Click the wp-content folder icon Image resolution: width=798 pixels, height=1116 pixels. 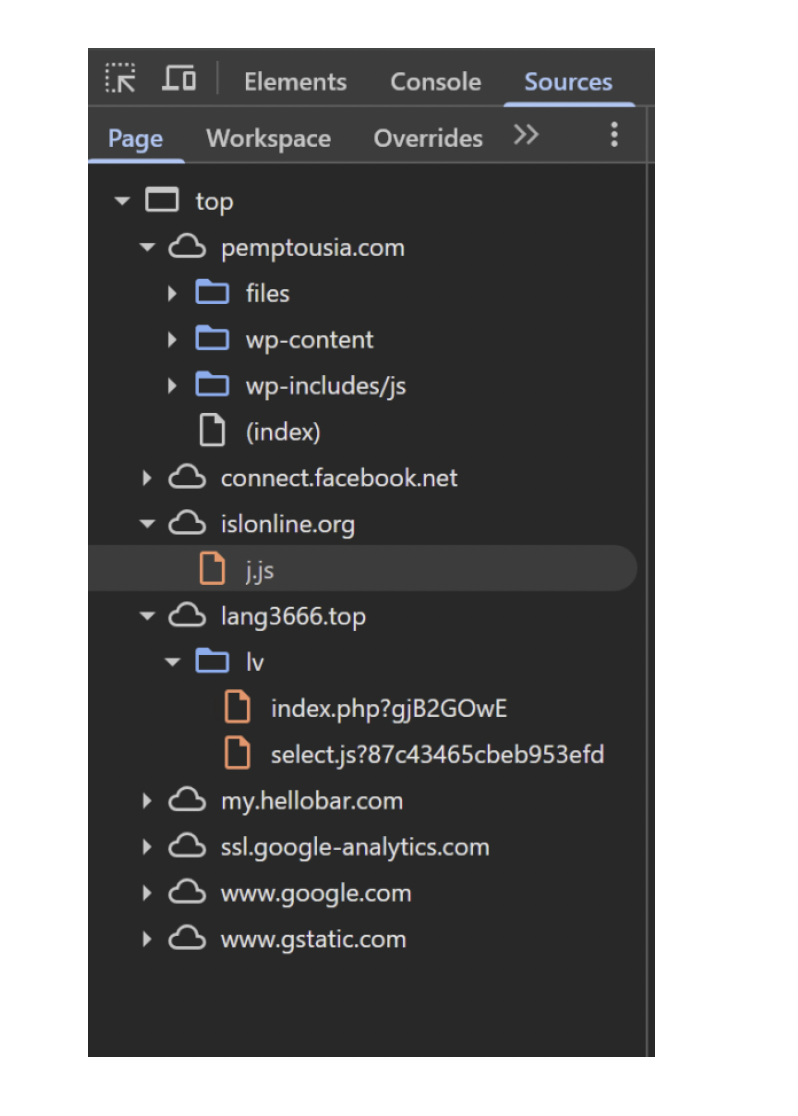[212, 339]
